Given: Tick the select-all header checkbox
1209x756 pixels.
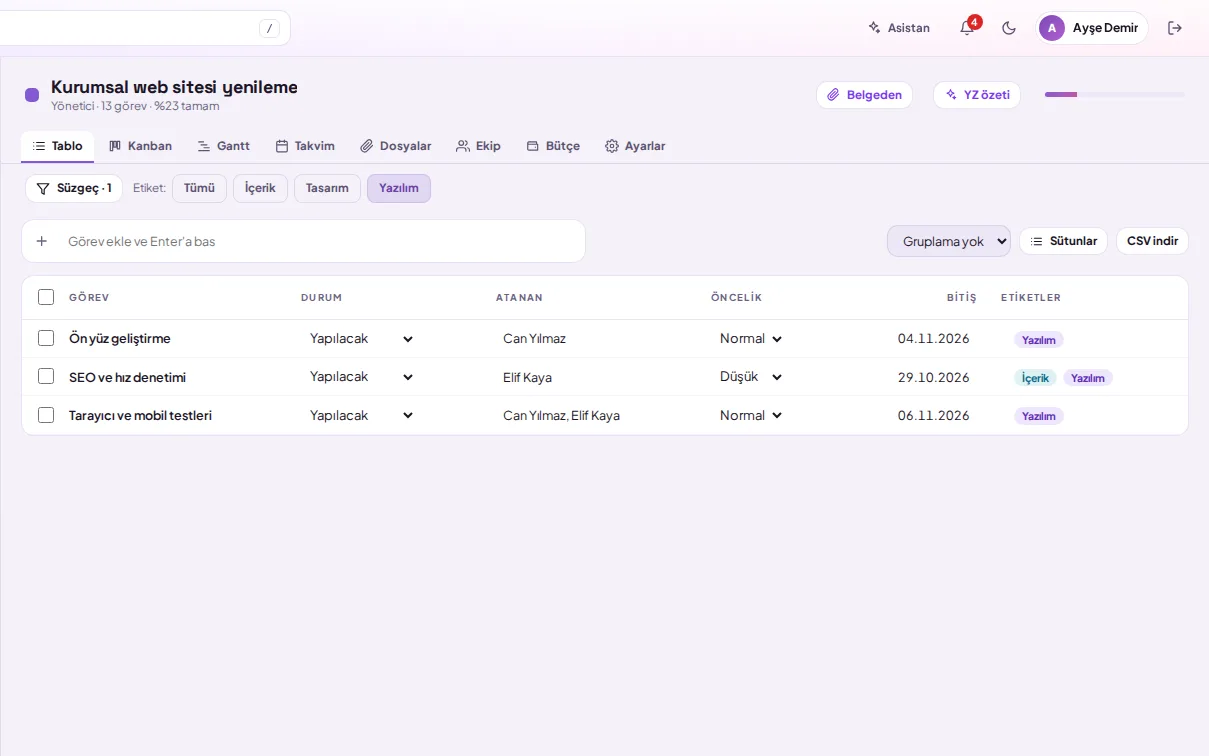Looking at the screenshot, I should pos(46,297).
